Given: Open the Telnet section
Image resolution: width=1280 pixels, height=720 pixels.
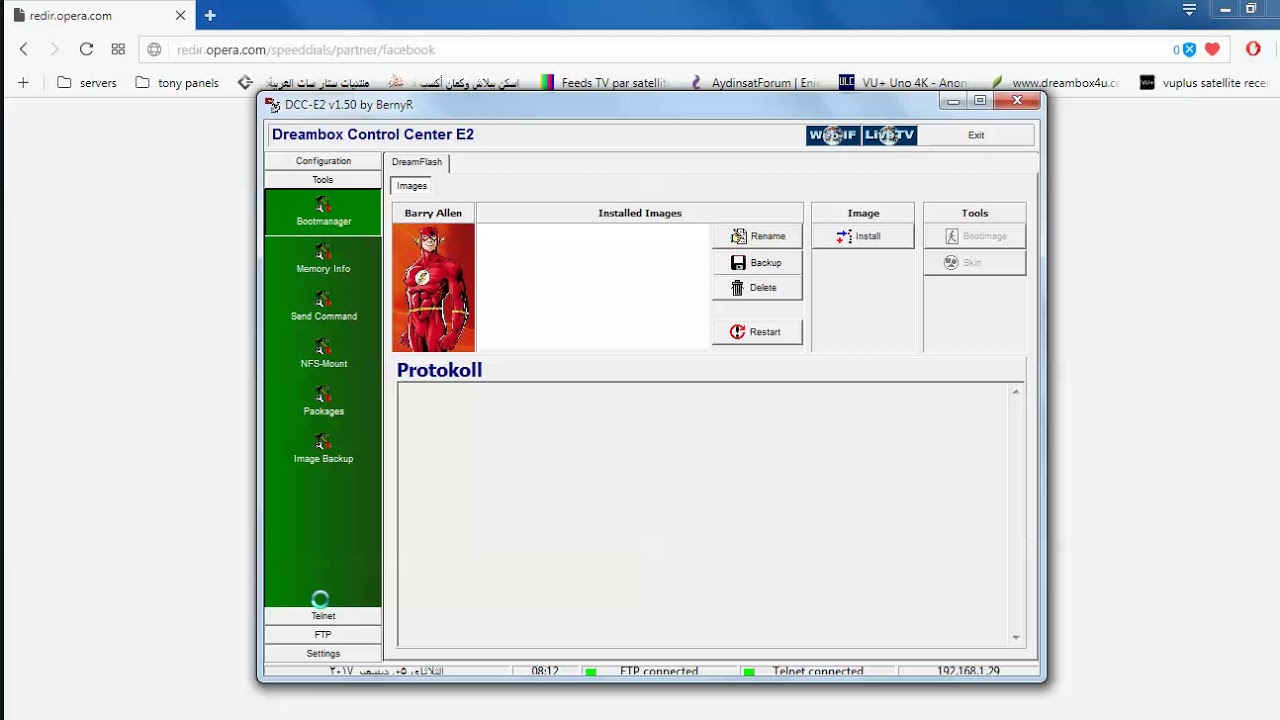Looking at the screenshot, I should tap(323, 616).
